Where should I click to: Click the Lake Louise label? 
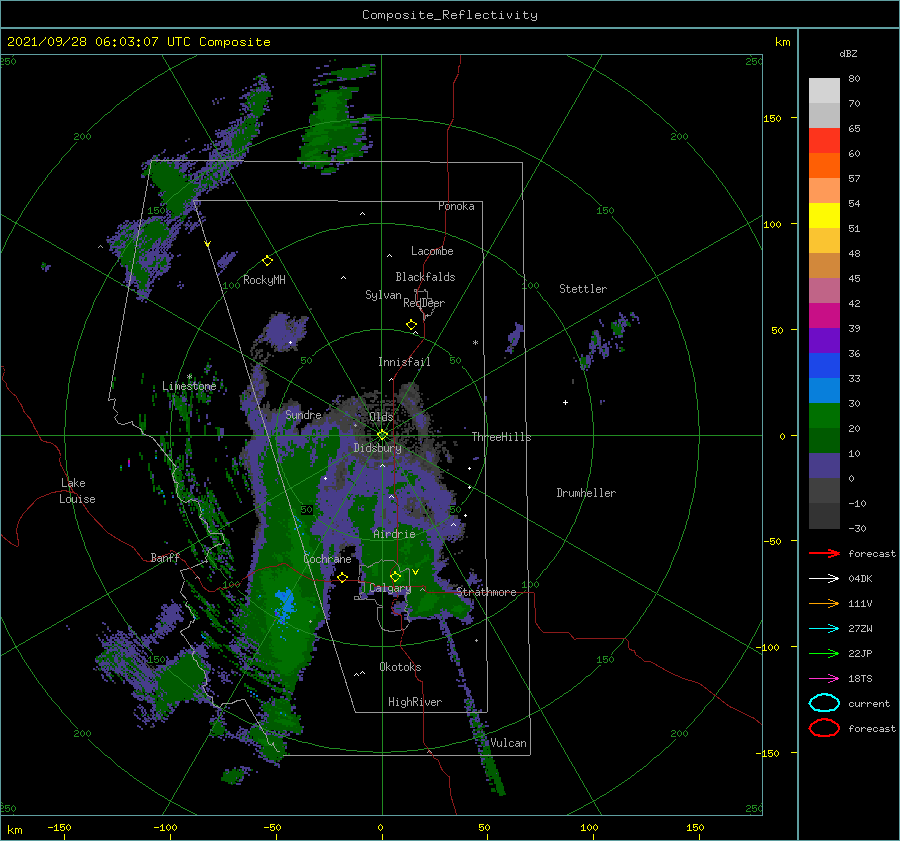tap(77, 491)
